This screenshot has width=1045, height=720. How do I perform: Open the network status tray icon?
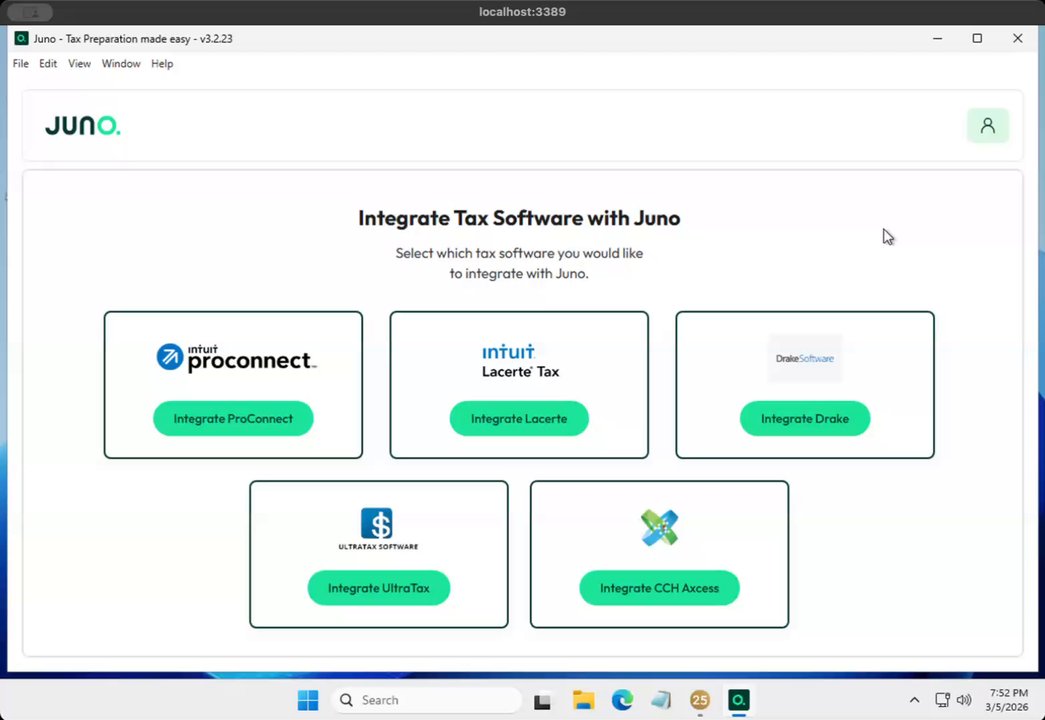point(942,700)
